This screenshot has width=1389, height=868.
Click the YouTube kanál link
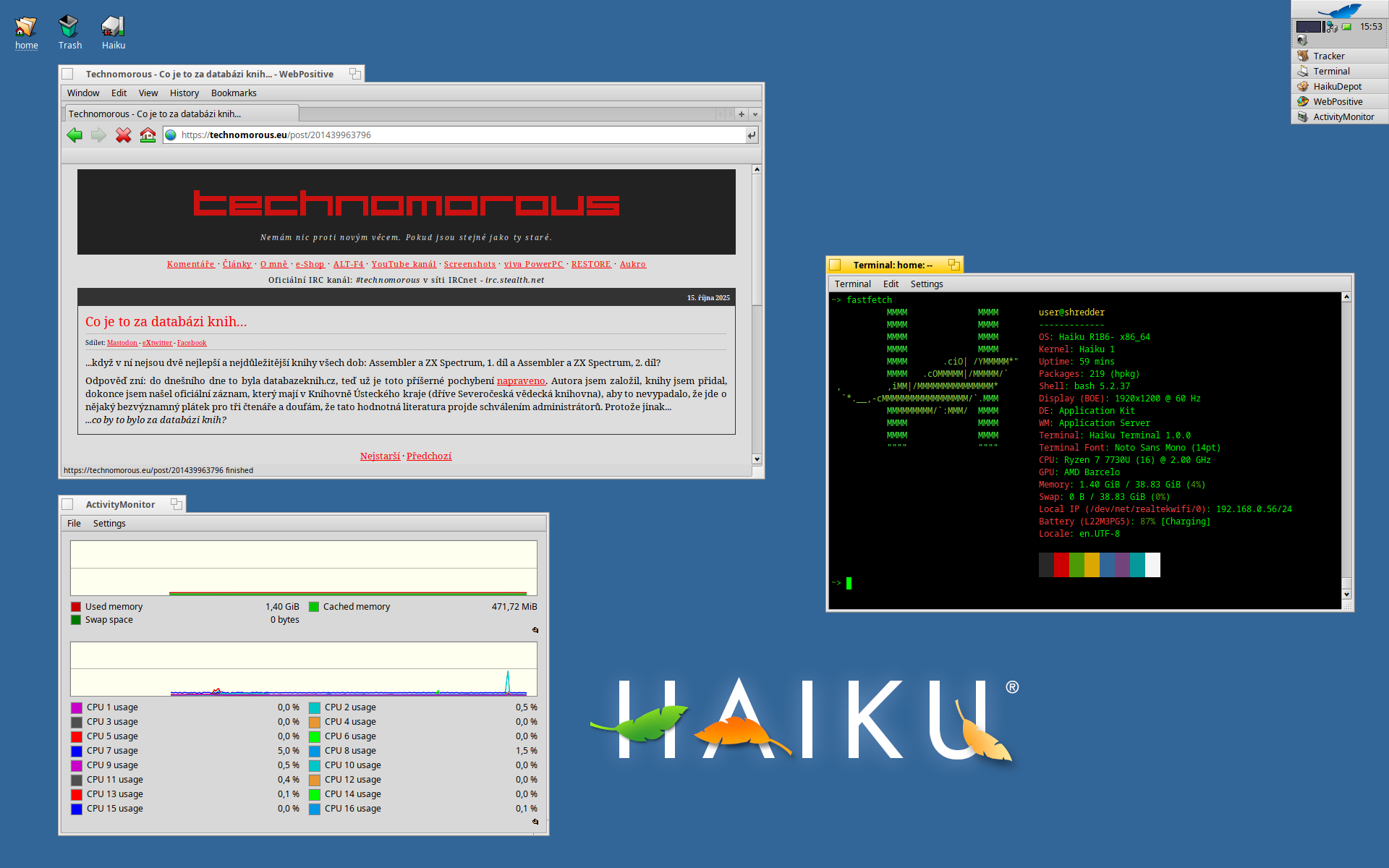click(404, 265)
